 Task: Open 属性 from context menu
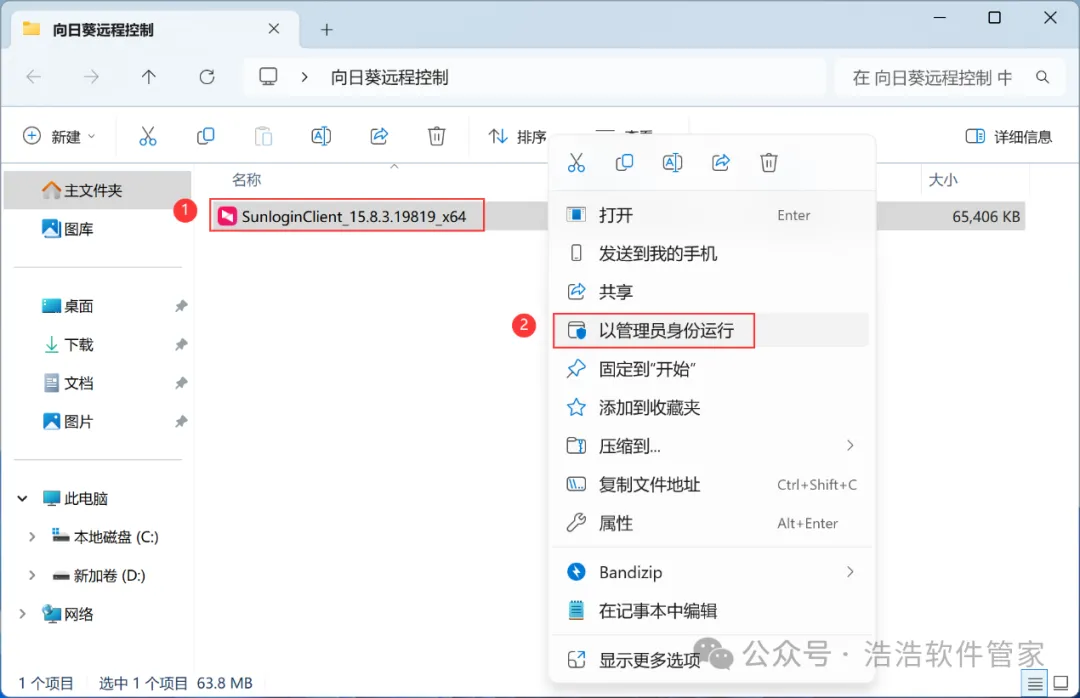click(x=712, y=523)
